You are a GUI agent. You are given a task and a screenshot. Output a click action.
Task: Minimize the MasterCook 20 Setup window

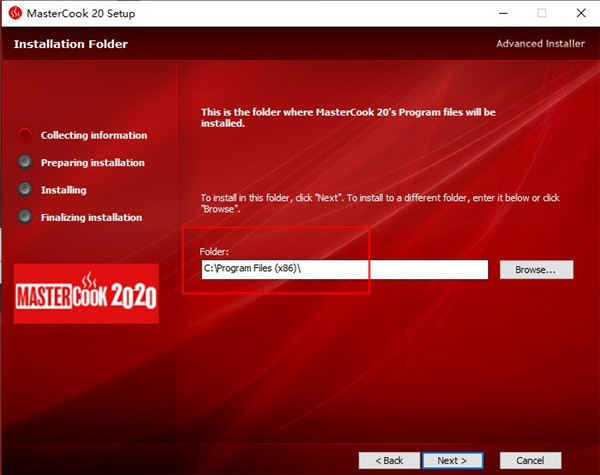[496, 13]
